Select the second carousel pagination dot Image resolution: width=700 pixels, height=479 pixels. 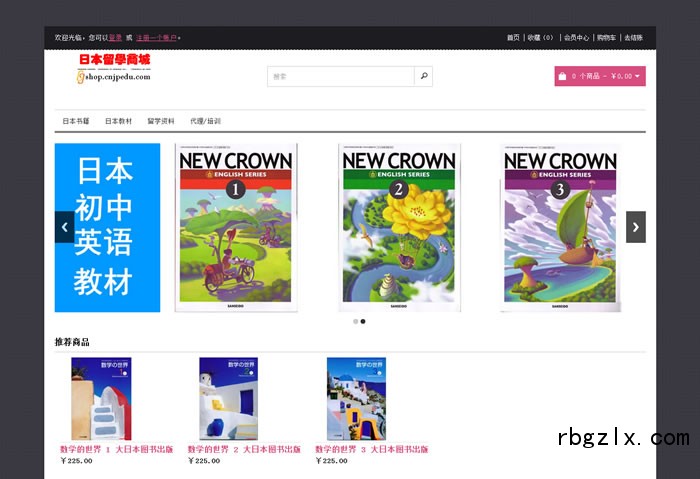click(x=363, y=321)
